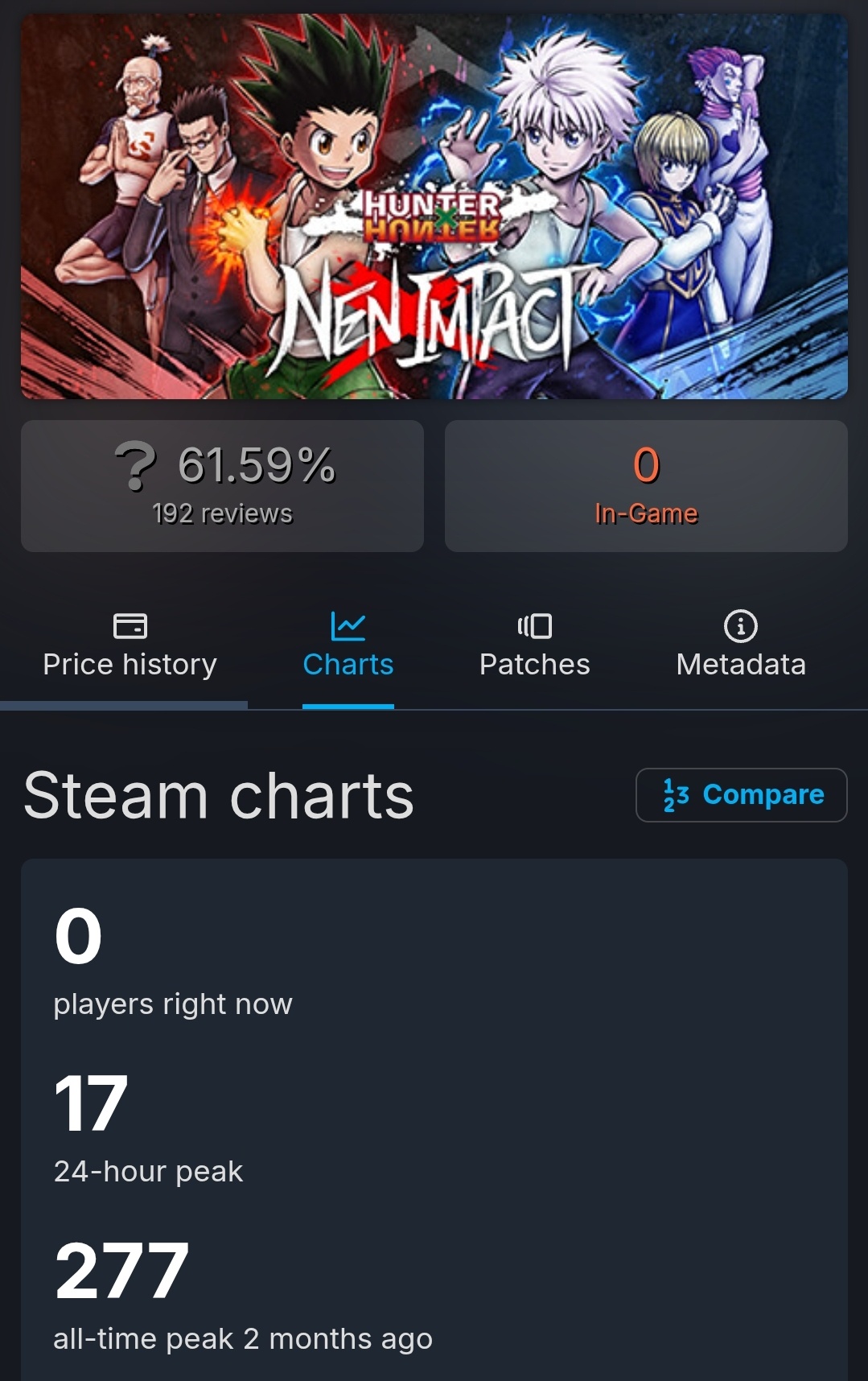
Task: Click the info circle icon above Metadata
Action: (x=740, y=626)
